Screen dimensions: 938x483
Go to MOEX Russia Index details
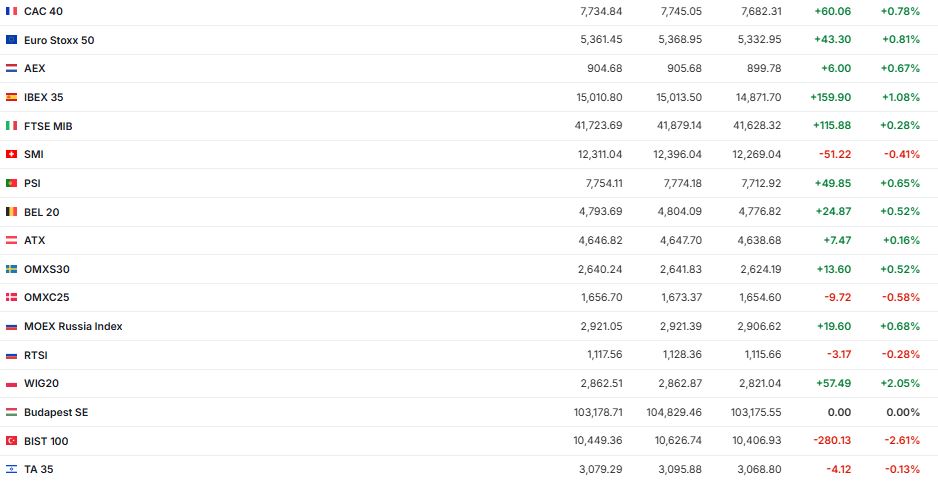(73, 326)
